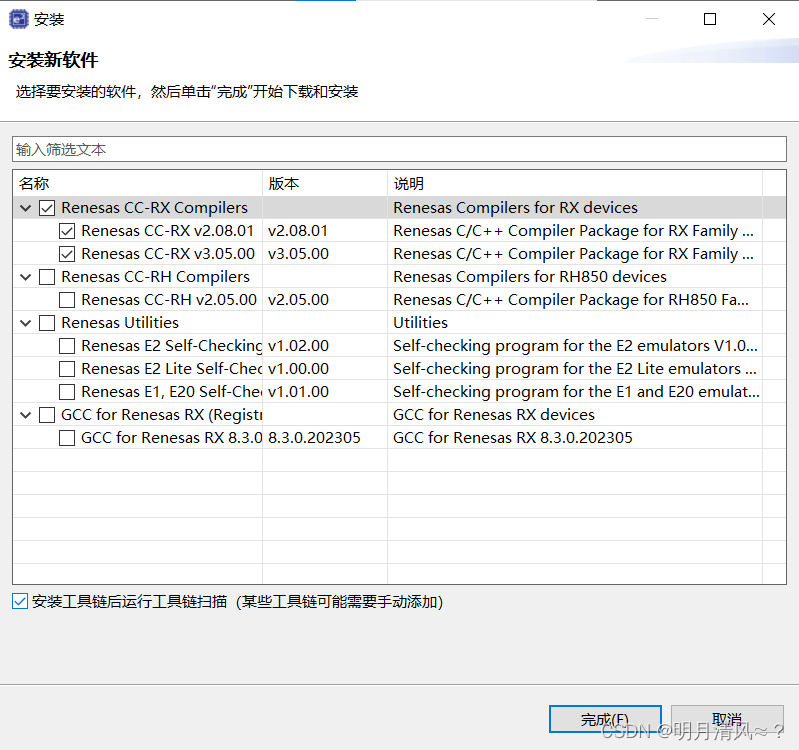Collapse the Renesas CC-RH Compilers group
The height and width of the screenshot is (750, 799).
pyautogui.click(x=25, y=277)
